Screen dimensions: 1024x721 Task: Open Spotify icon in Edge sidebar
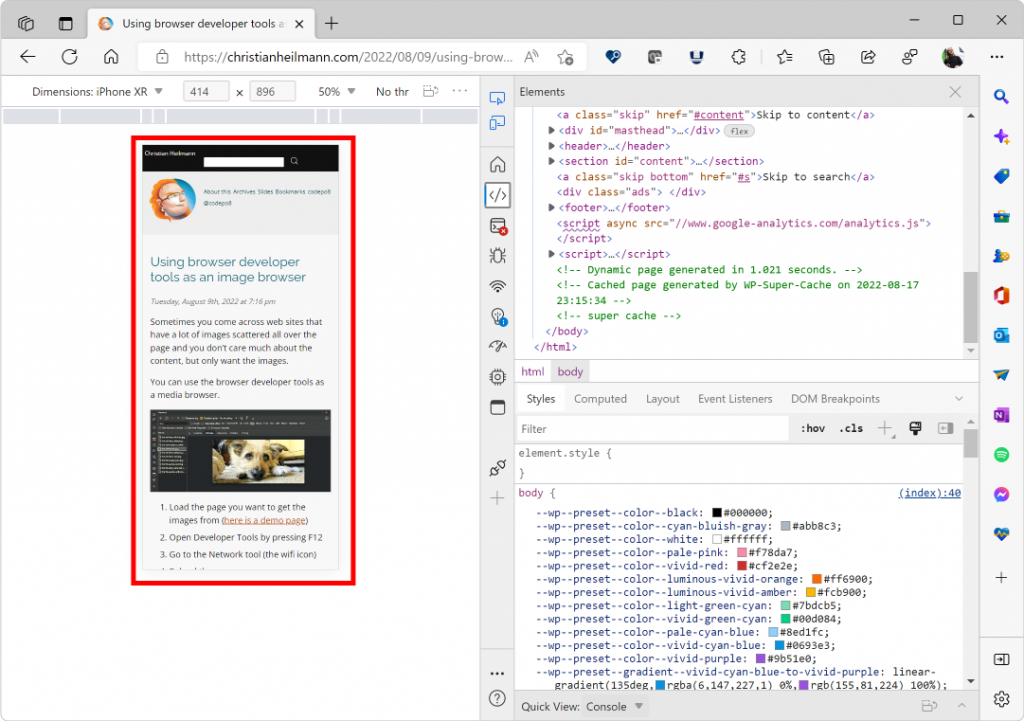(1001, 455)
